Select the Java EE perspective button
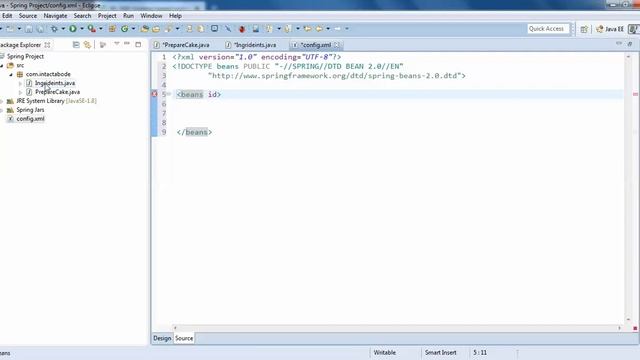 click(x=610, y=29)
